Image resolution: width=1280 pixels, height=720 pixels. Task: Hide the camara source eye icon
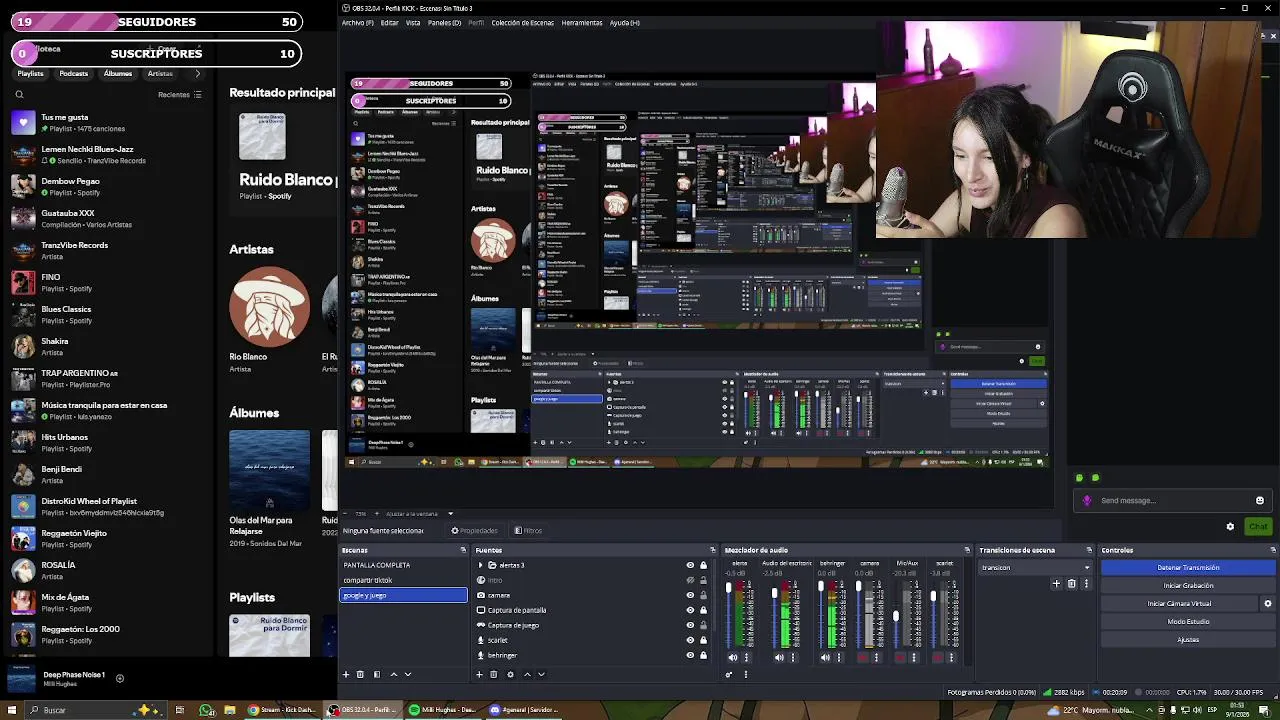[x=689, y=595]
